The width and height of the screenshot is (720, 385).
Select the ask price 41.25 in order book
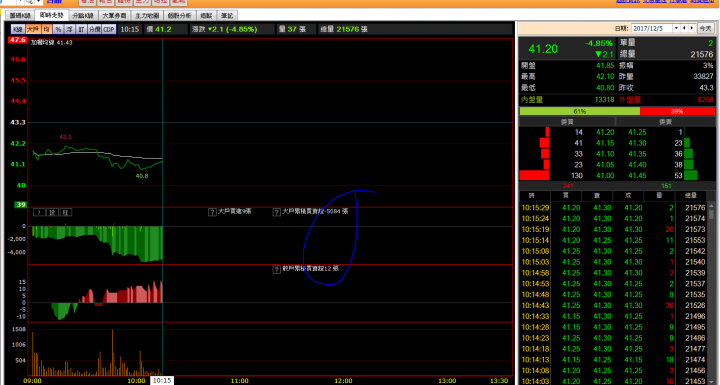click(637, 132)
